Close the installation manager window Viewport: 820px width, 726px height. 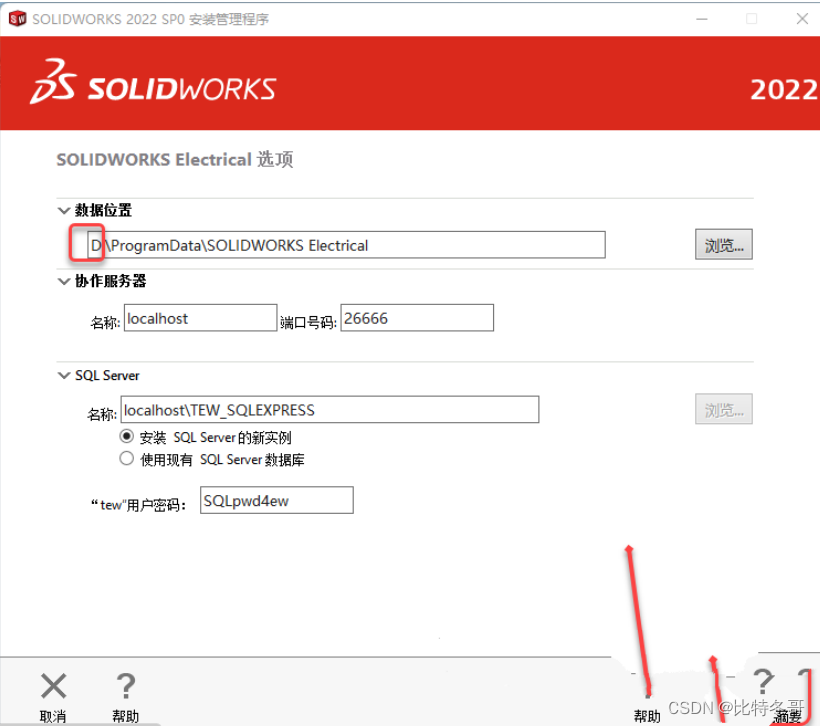coord(802,19)
